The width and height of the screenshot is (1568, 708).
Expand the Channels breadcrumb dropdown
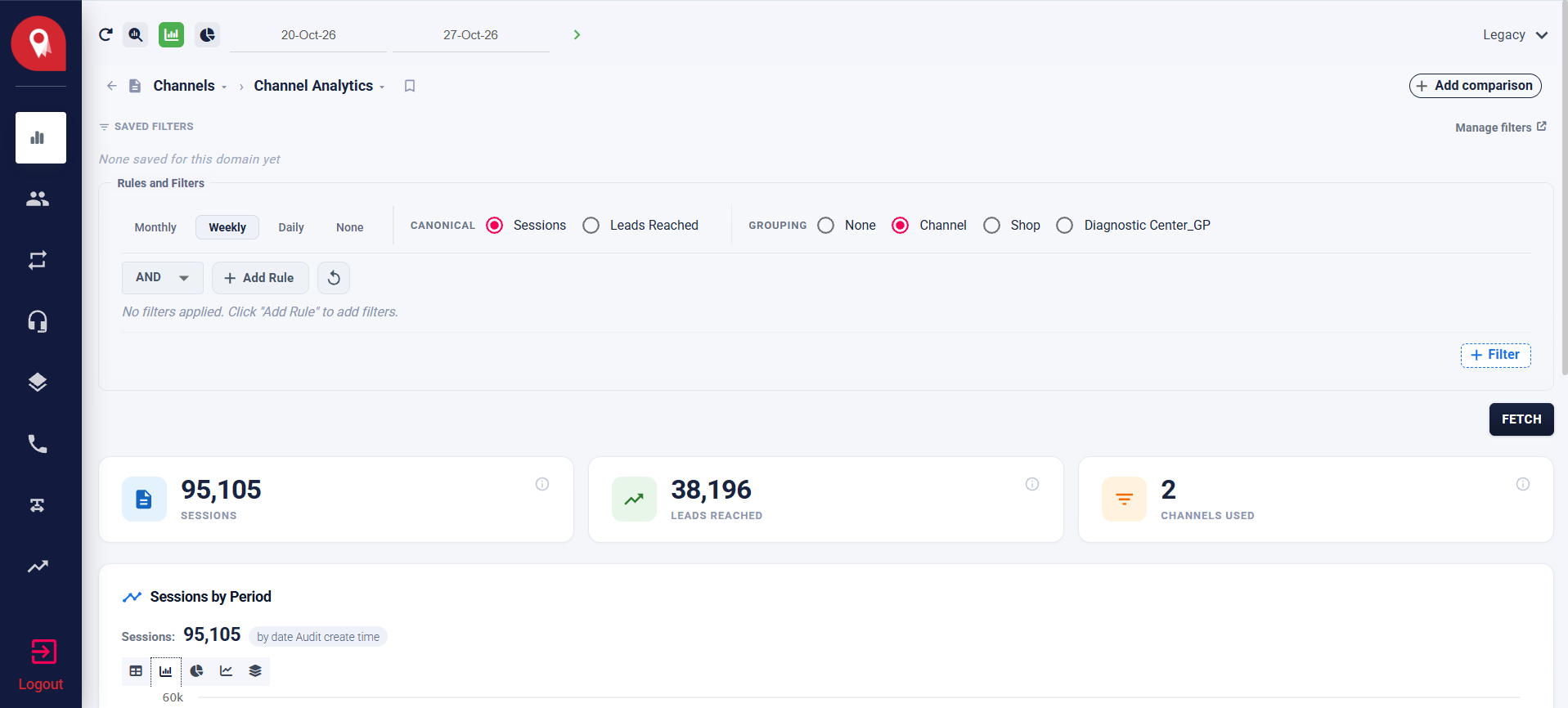[224, 87]
